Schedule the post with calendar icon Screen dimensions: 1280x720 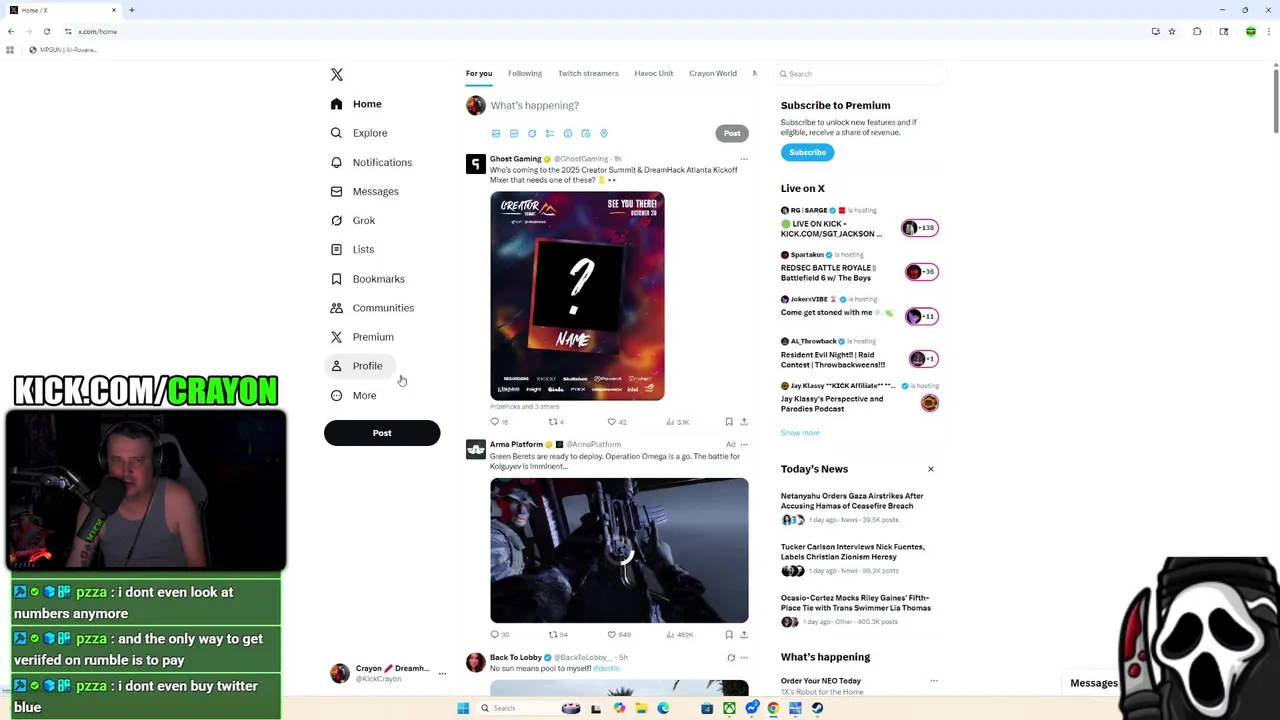[x=586, y=133]
